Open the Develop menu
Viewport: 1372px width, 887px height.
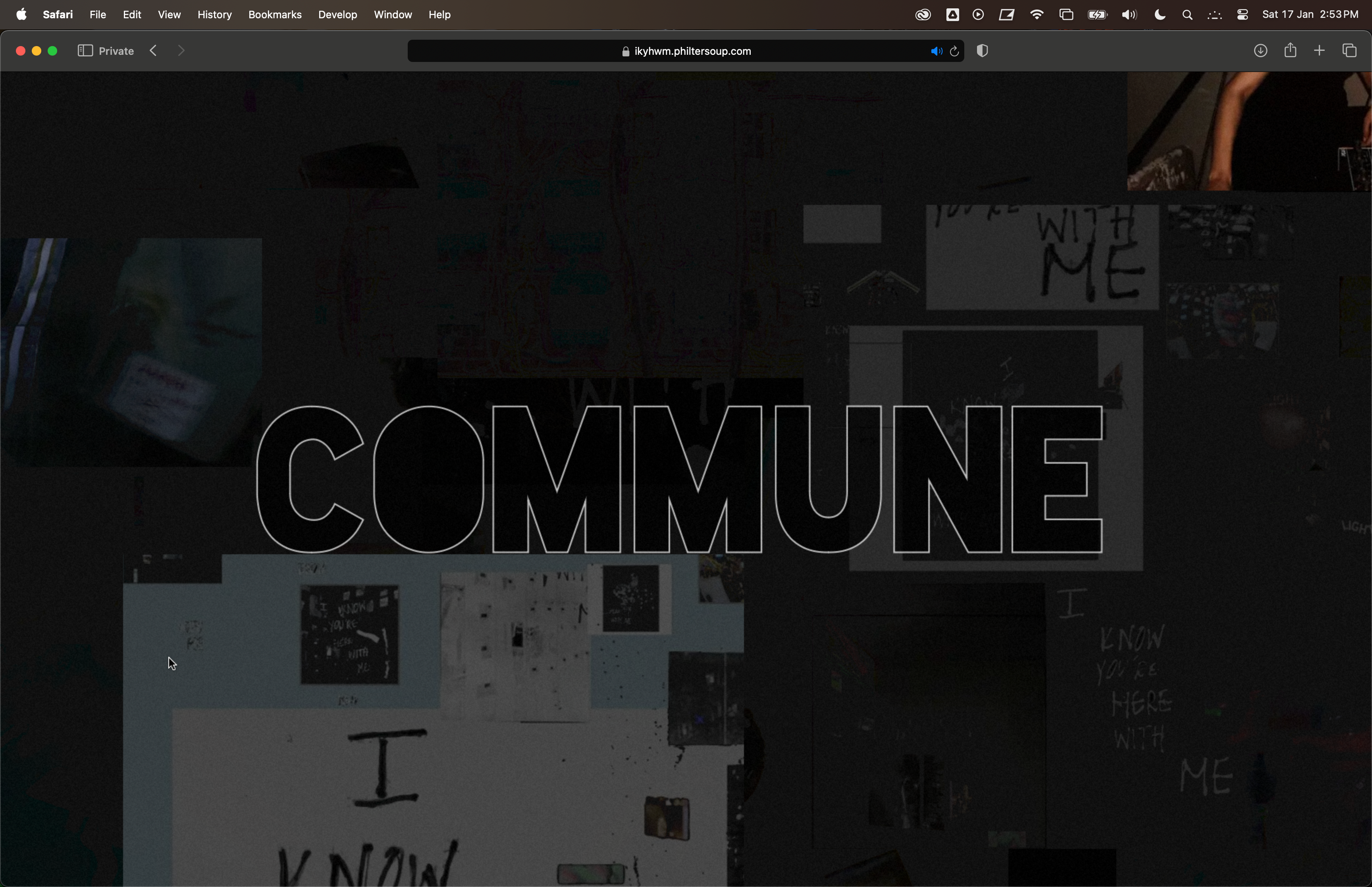click(337, 14)
